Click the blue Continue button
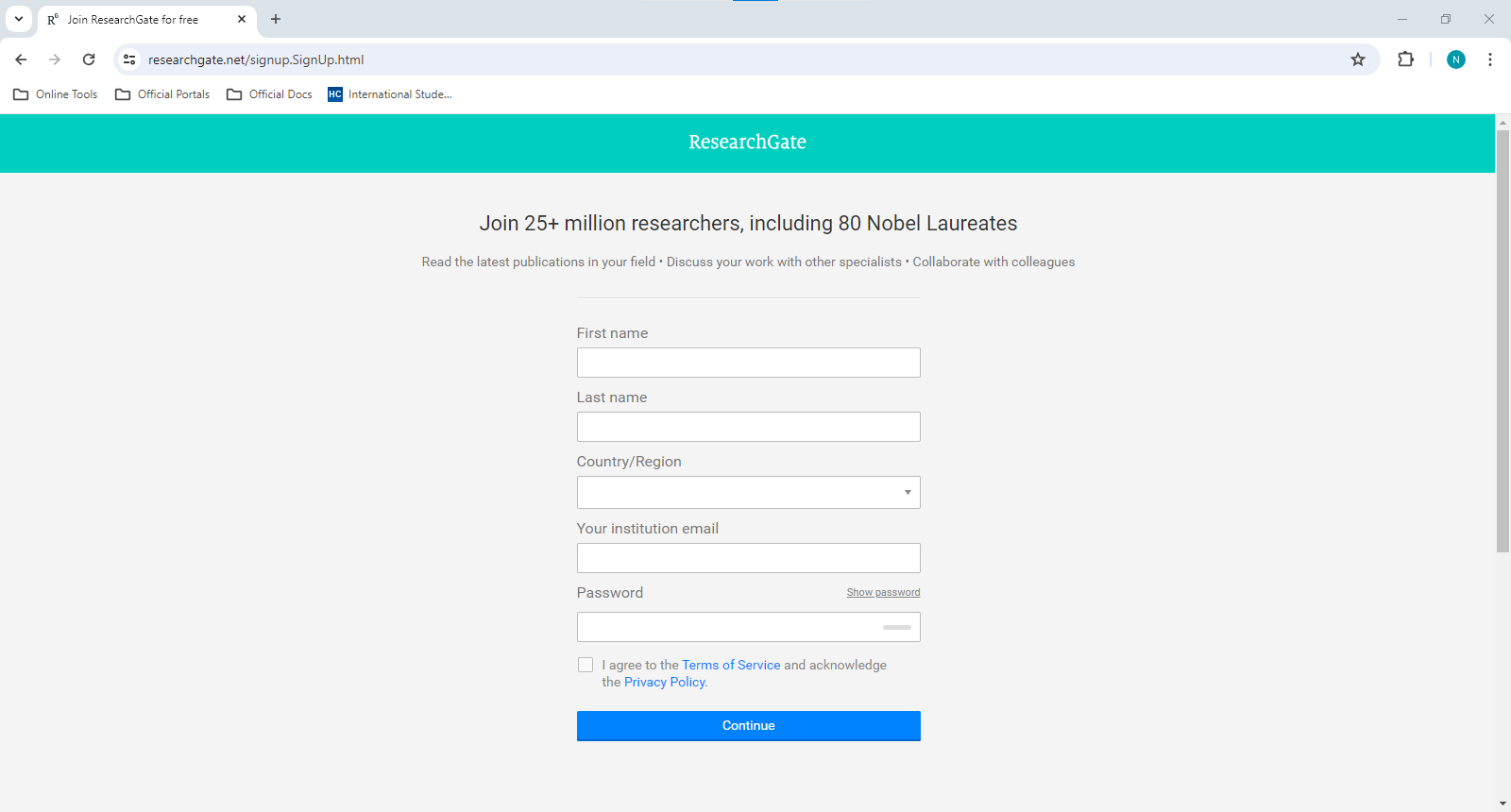This screenshot has height=812, width=1511. [749, 726]
